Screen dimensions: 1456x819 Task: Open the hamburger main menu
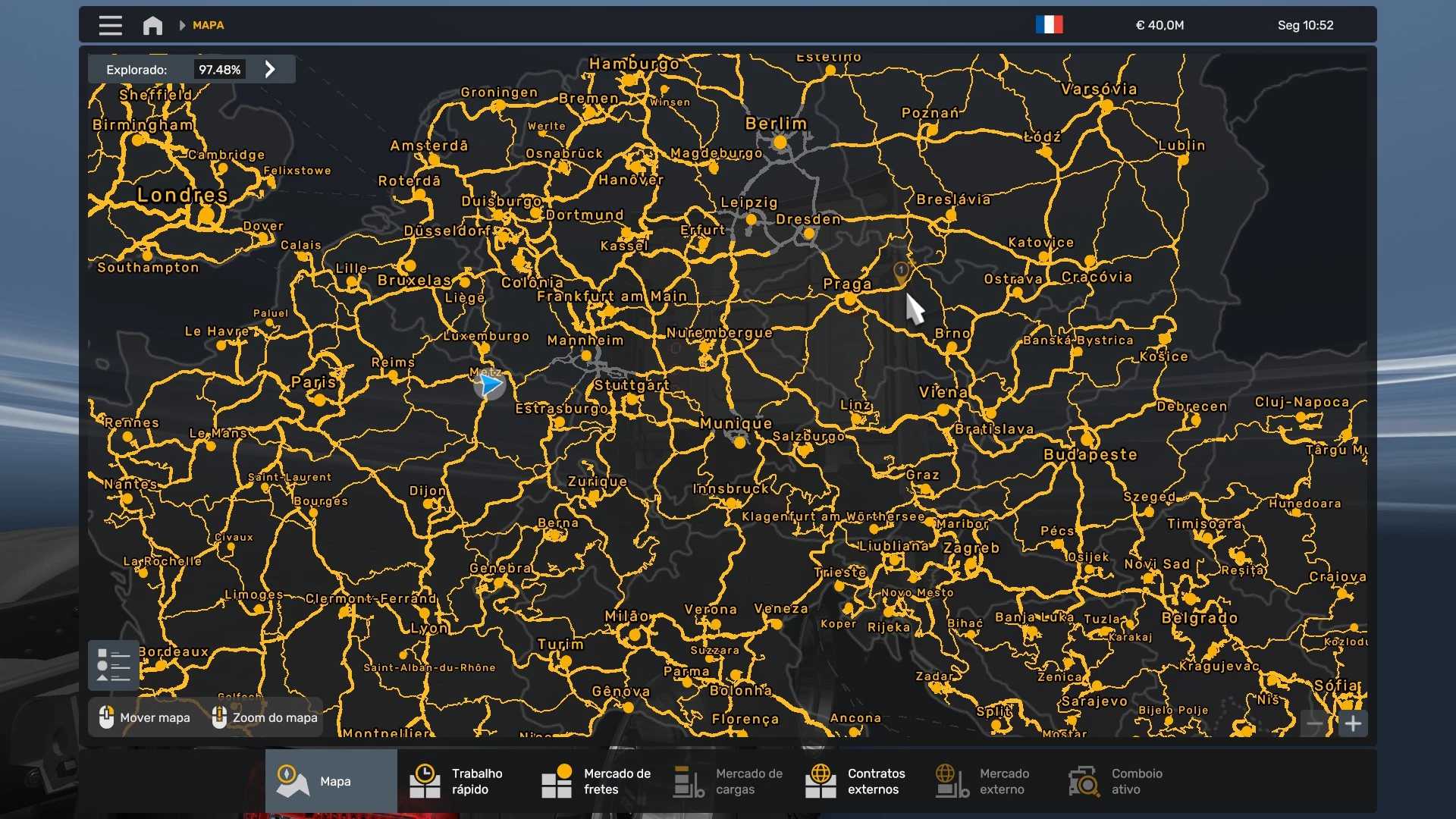pos(110,25)
